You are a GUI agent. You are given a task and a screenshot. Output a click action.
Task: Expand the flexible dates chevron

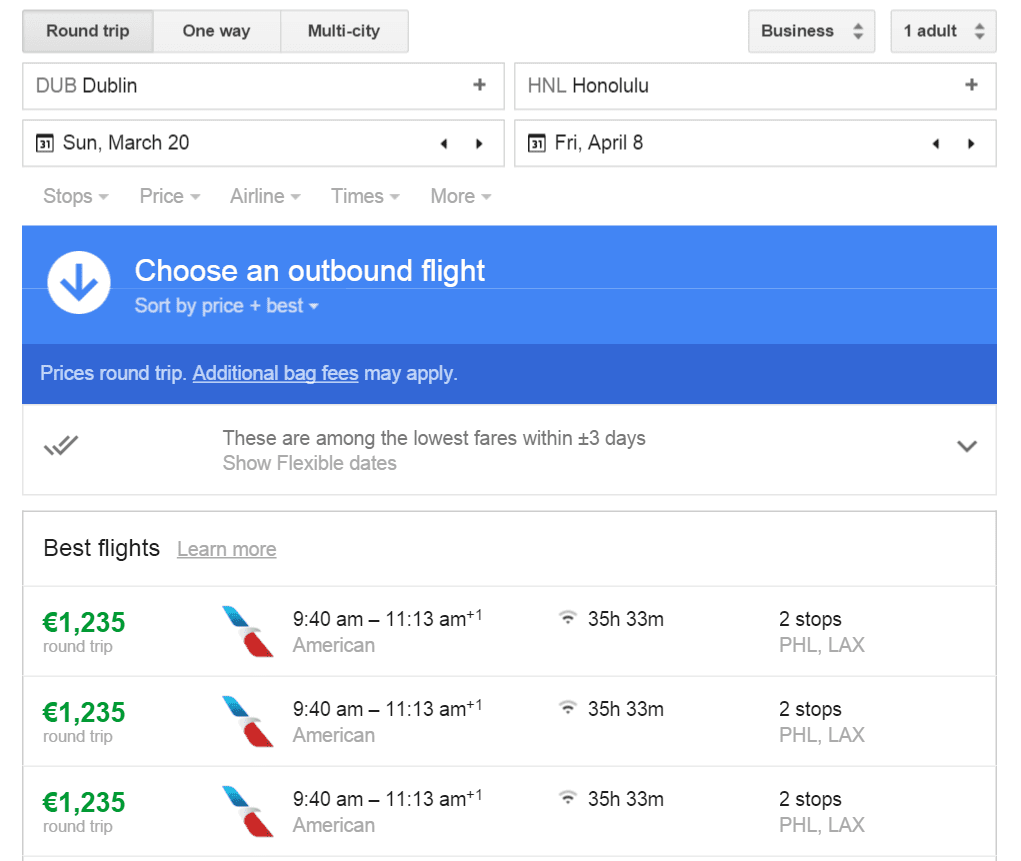tap(967, 446)
